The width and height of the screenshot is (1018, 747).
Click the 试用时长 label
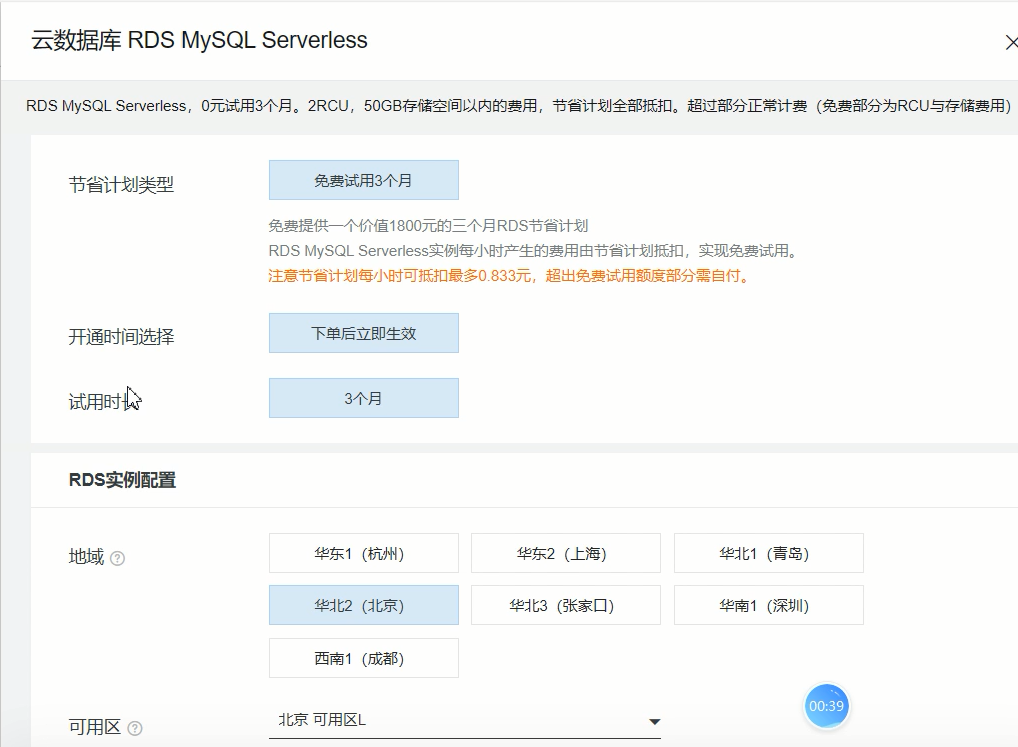(104, 402)
